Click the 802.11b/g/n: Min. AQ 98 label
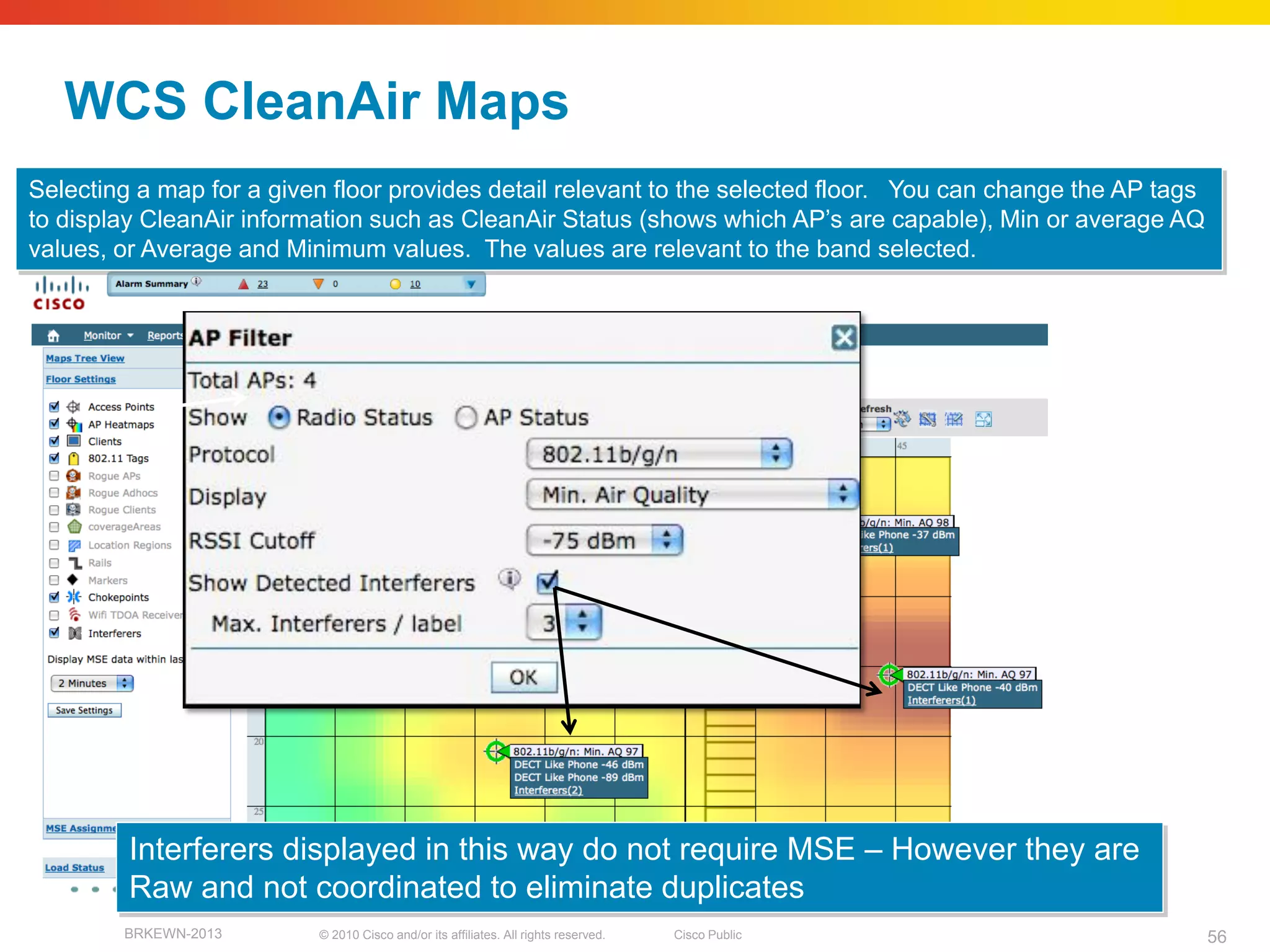The width and height of the screenshot is (1270, 952). tap(906, 522)
